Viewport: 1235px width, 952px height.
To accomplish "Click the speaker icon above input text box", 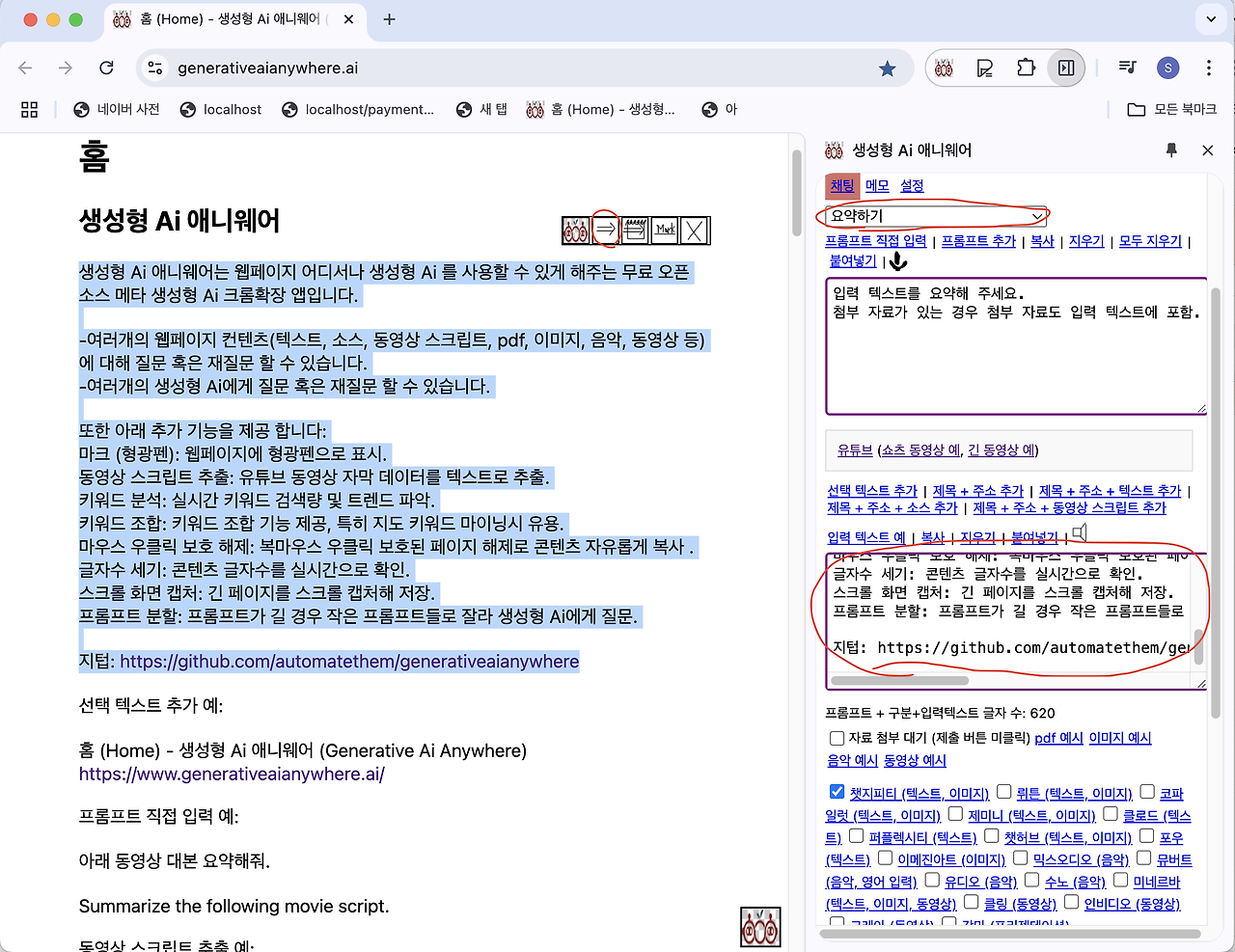I will (x=1080, y=532).
